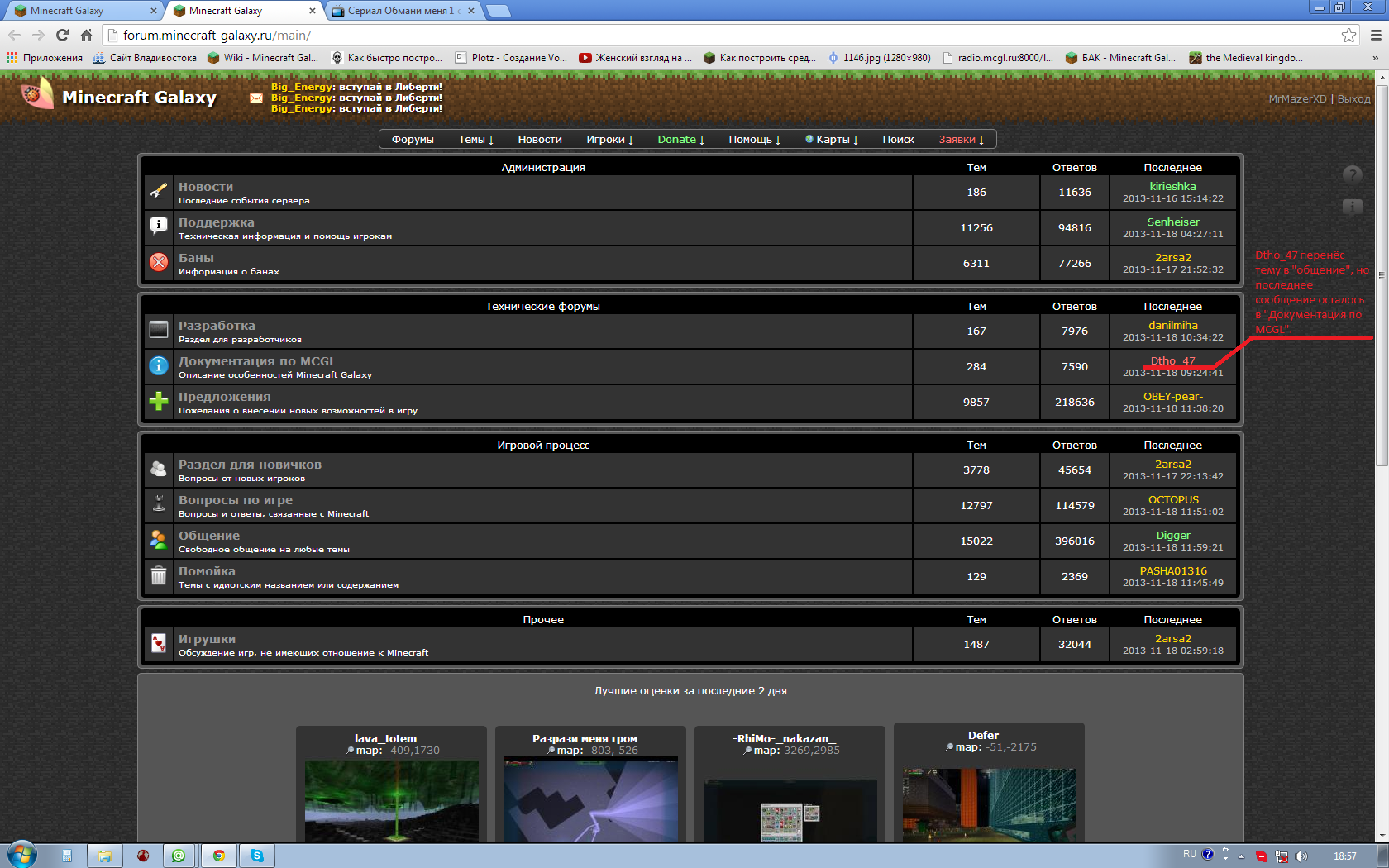Viewport: 1389px width, 868px height.
Task: Click the Общение forum people icon
Action: pos(159,541)
